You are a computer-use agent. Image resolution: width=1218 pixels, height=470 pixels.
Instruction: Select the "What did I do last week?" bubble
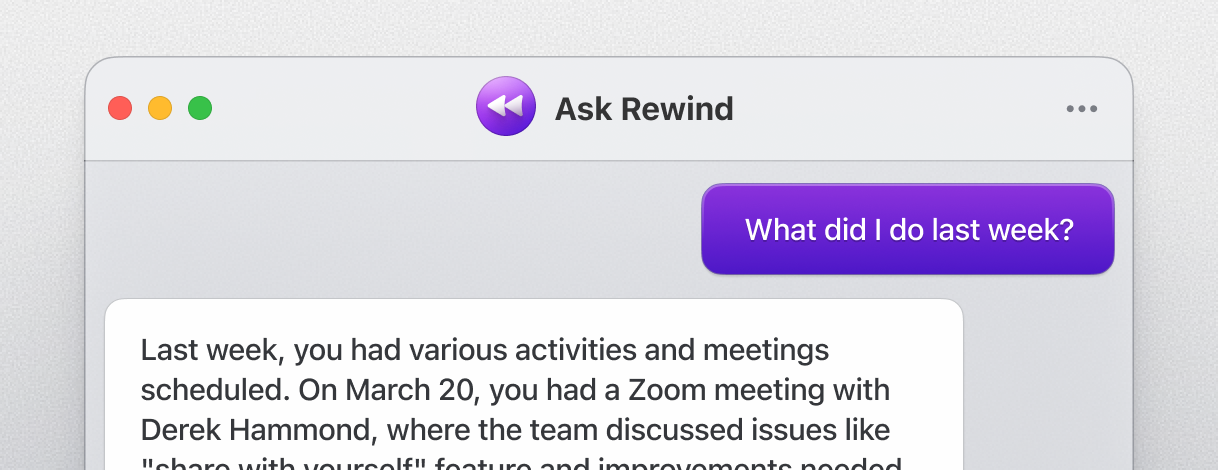(908, 229)
